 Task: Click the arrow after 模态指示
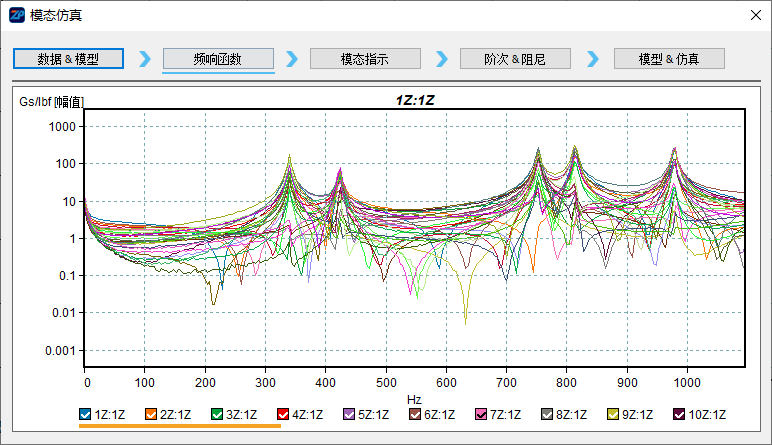pyautogui.click(x=442, y=59)
